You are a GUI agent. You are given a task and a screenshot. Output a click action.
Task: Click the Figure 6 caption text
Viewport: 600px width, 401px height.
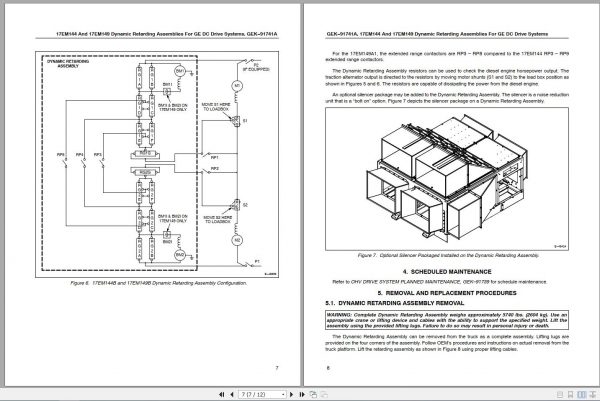(158, 283)
